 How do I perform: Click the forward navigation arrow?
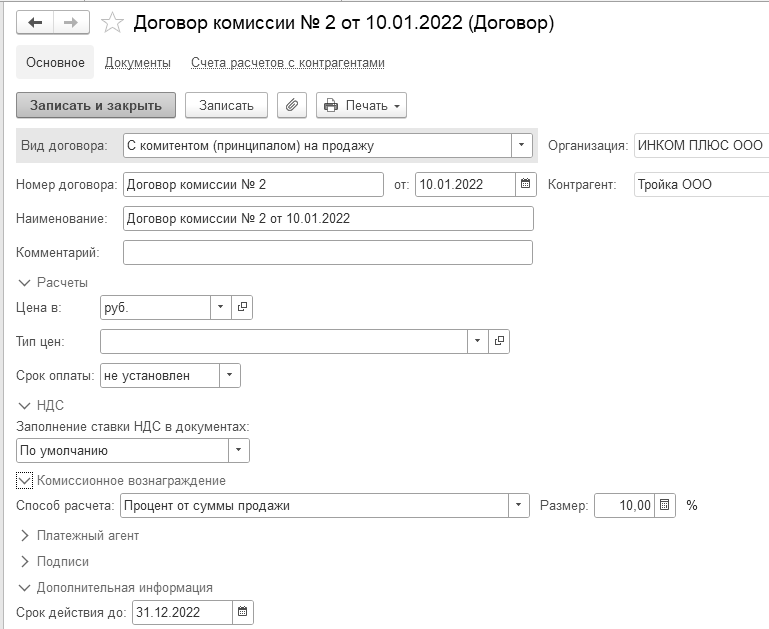coord(71,22)
